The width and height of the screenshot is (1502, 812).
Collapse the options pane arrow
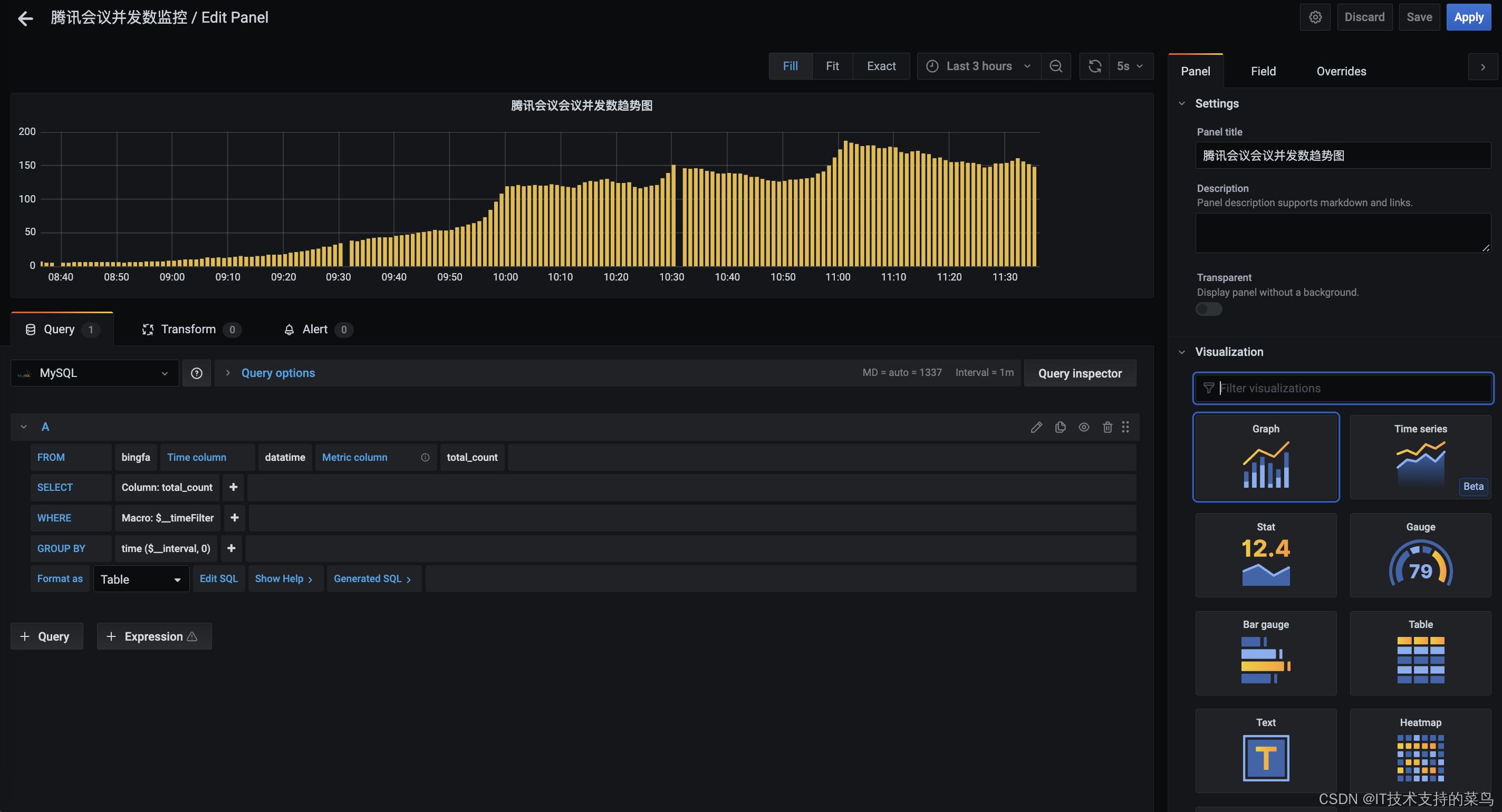[x=1483, y=67]
